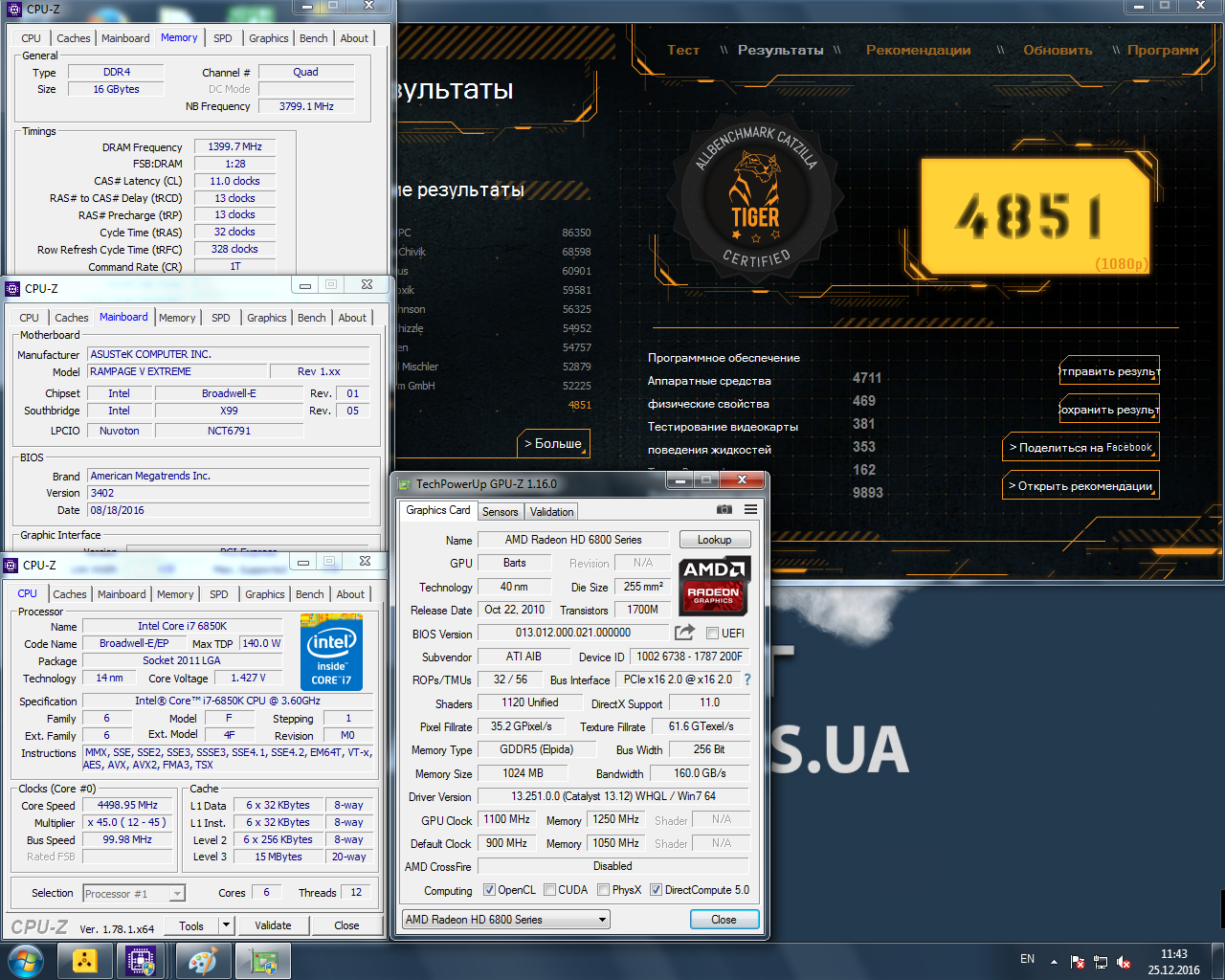This screenshot has width=1225, height=980.
Task: Click the Открыть рекомендации button
Action: (1080, 486)
